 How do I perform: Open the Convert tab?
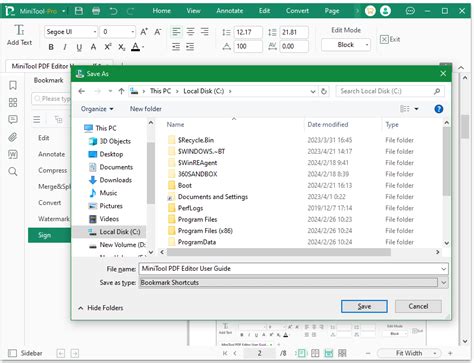pyautogui.click(x=297, y=11)
